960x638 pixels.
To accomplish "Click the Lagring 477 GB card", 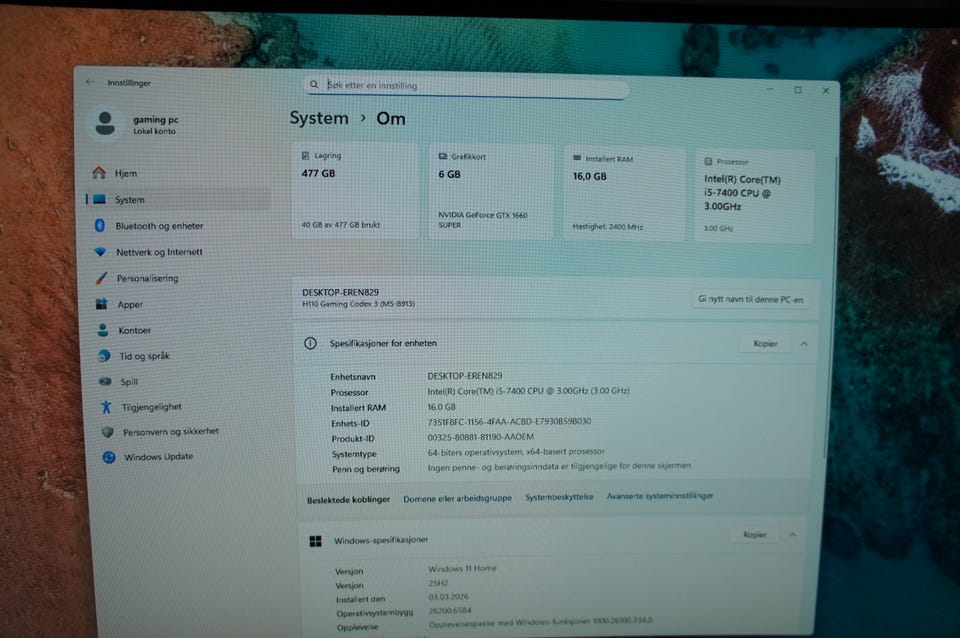I will (356, 190).
